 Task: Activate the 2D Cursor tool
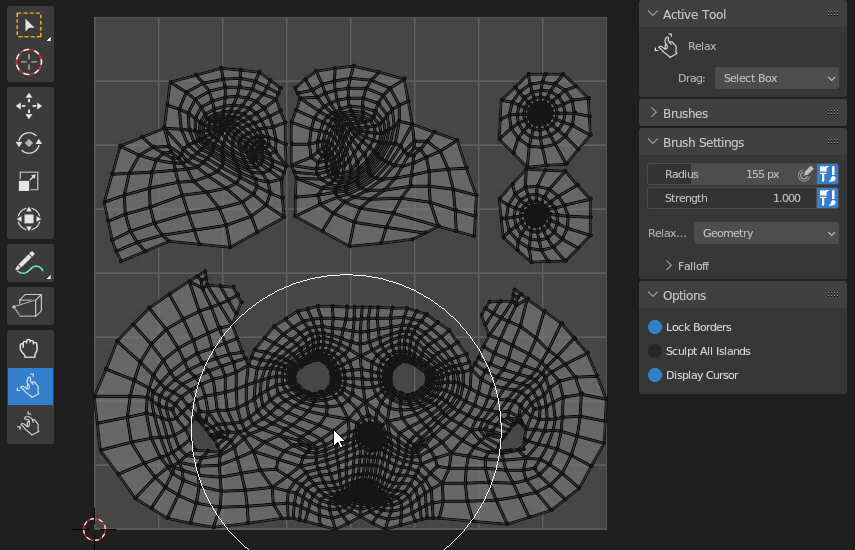[30, 62]
